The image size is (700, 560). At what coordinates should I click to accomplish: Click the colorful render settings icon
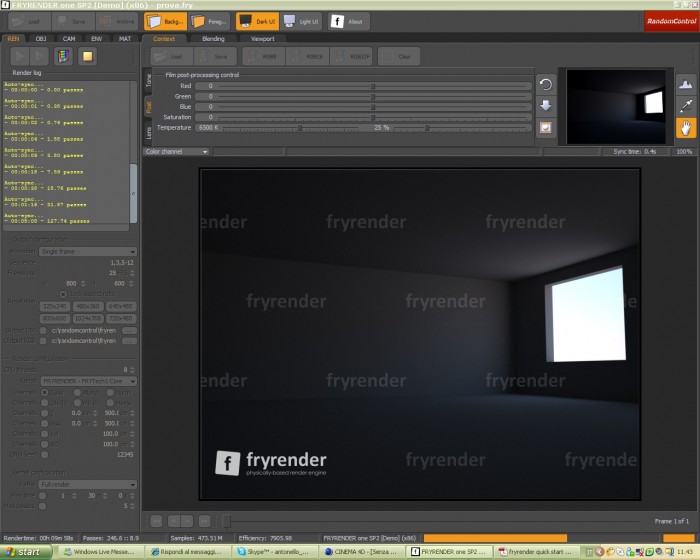[x=63, y=56]
